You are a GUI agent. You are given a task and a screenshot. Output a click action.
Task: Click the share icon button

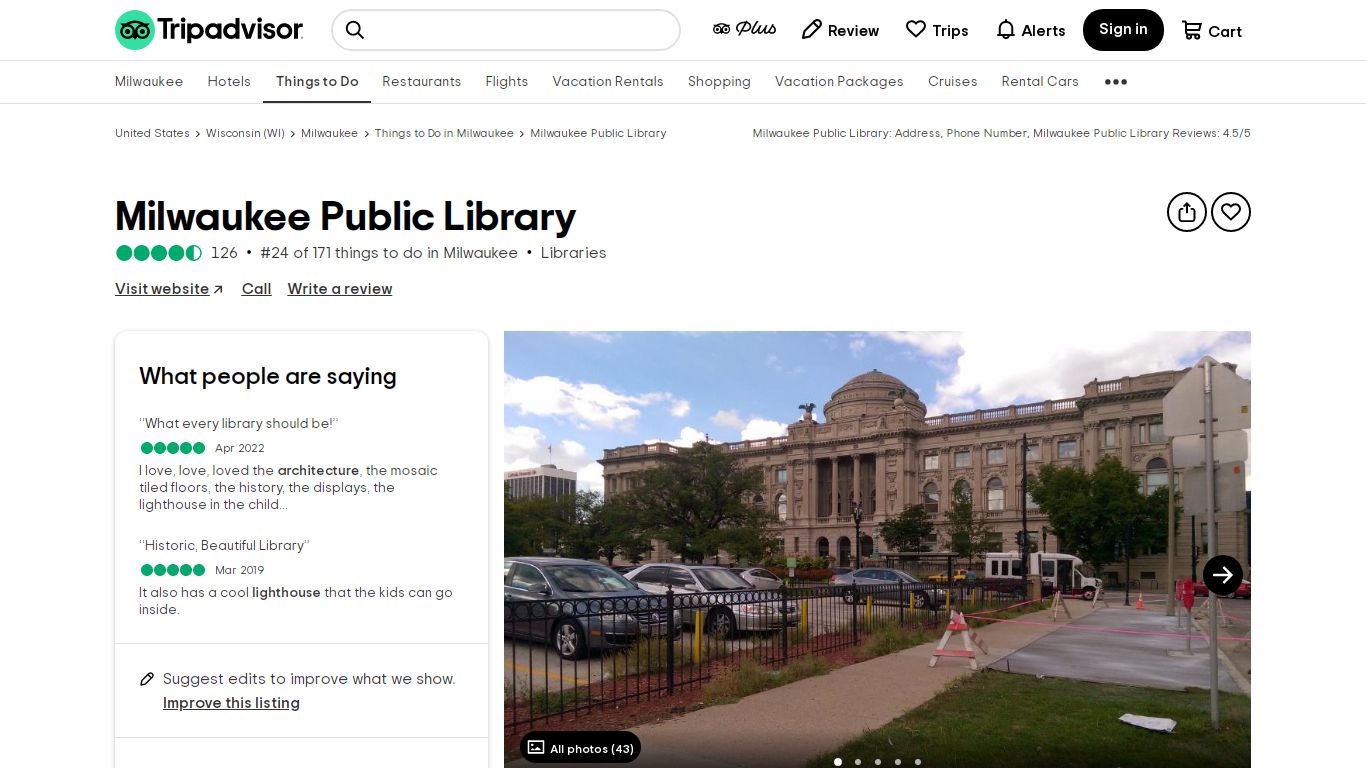point(1187,212)
